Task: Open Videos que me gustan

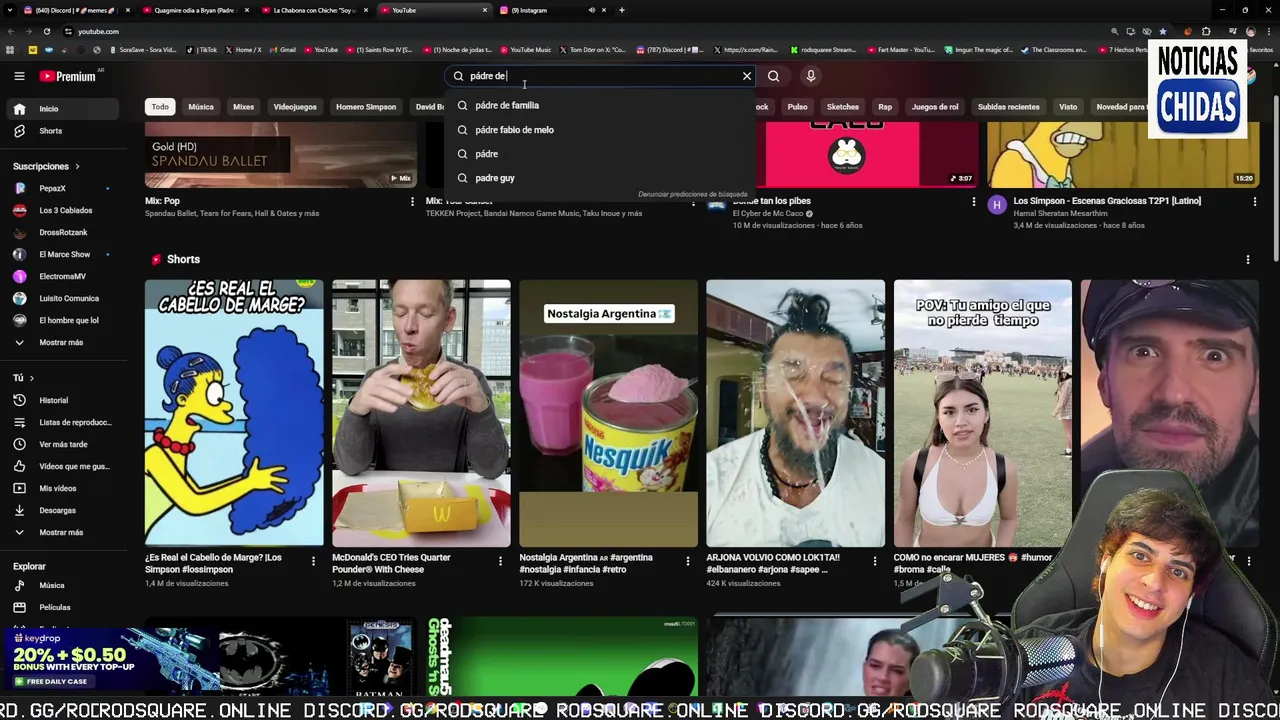Action: pyautogui.click(x=65, y=466)
